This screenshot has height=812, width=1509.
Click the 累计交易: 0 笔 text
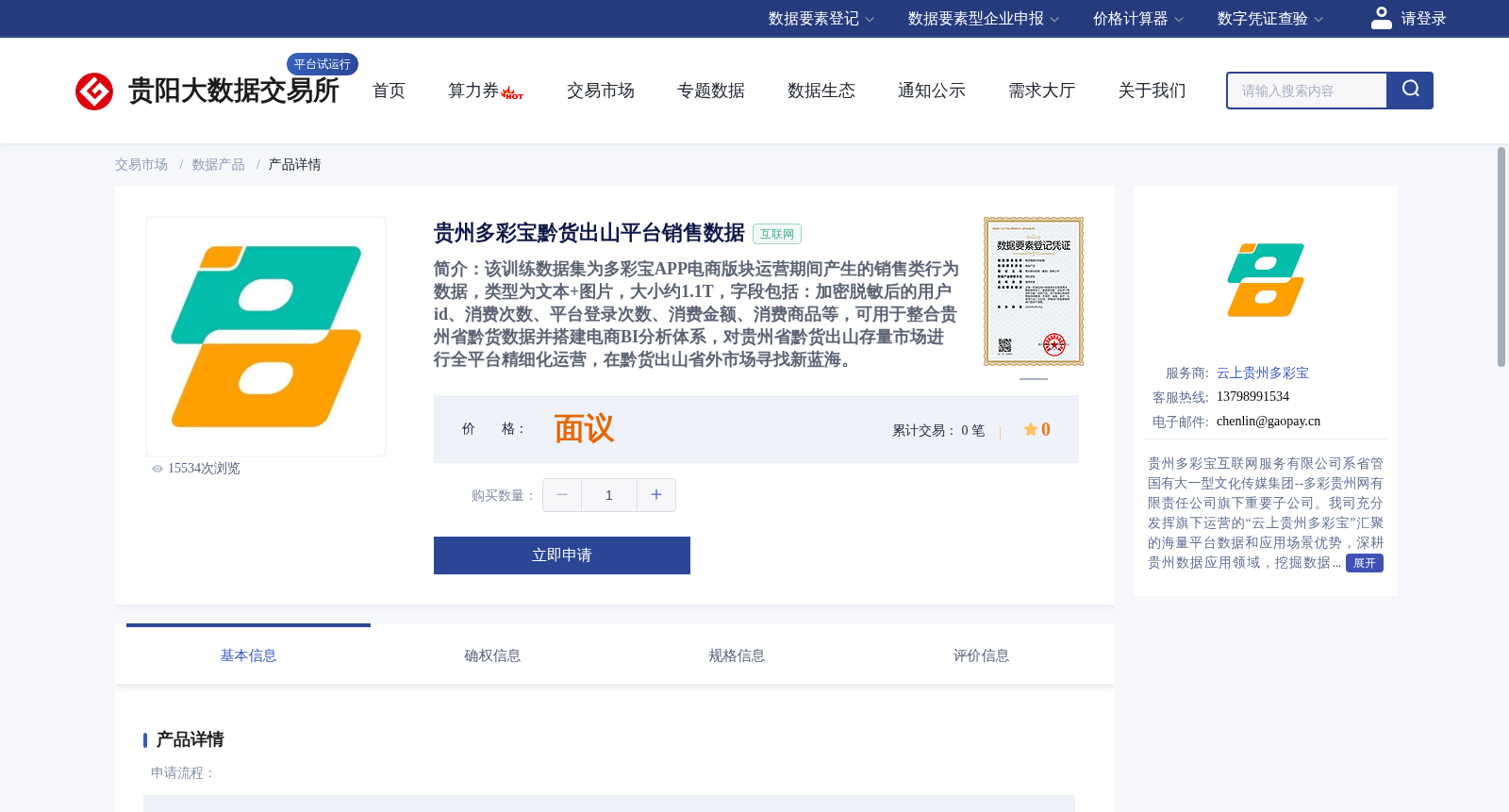tap(938, 431)
